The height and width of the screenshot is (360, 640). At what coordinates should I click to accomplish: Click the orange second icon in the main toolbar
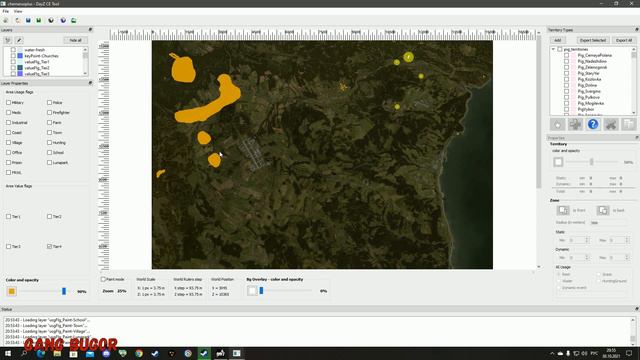pos(18,20)
